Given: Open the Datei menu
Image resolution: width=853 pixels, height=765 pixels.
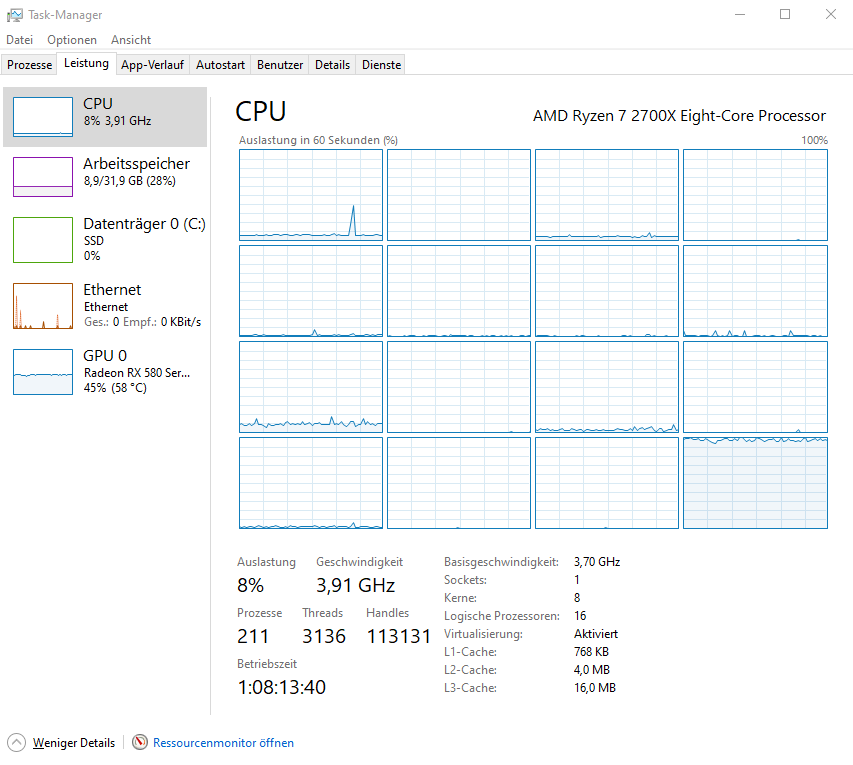Looking at the screenshot, I should click(x=19, y=39).
